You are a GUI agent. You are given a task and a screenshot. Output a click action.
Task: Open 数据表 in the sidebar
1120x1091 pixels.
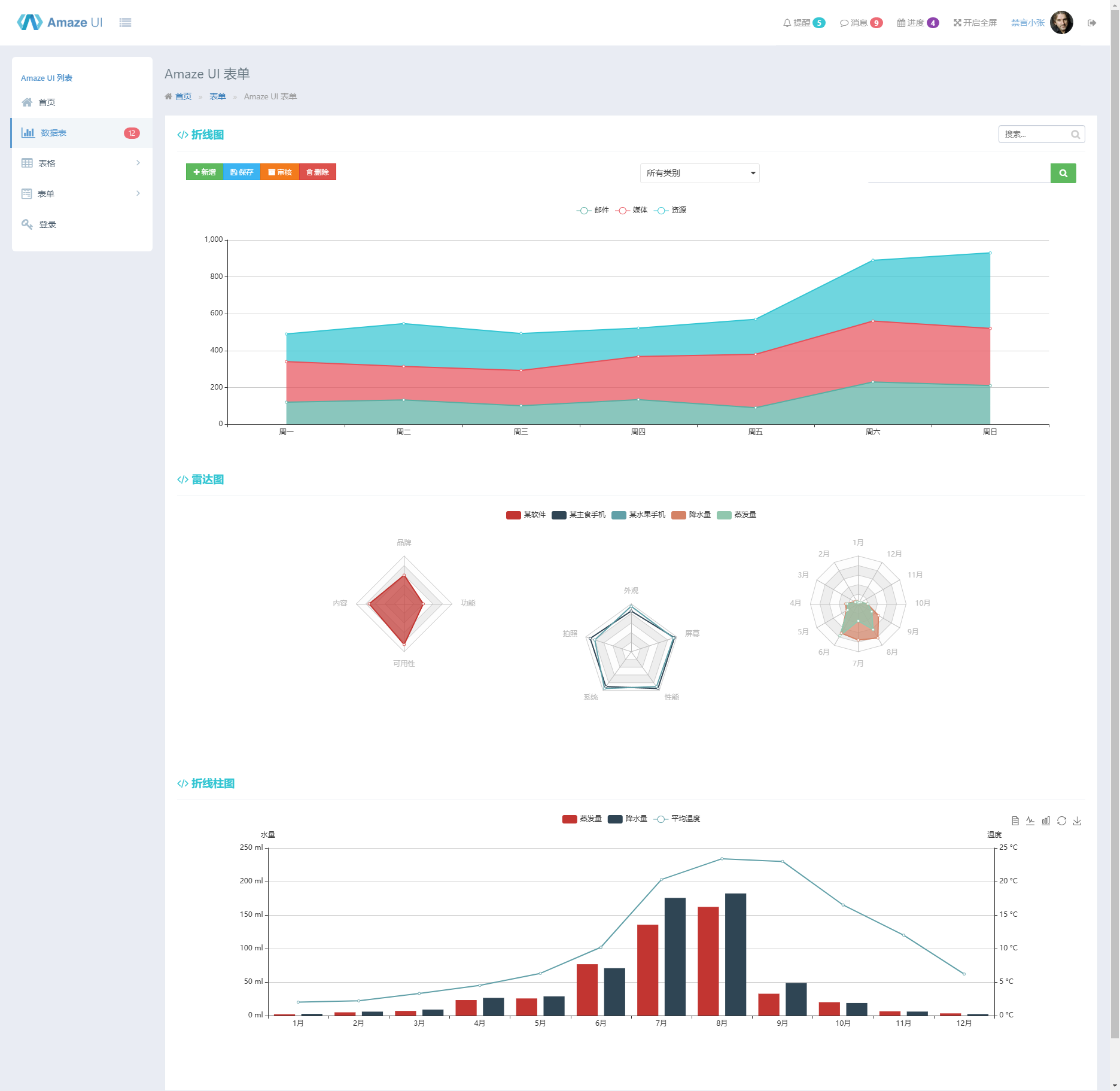click(82, 133)
